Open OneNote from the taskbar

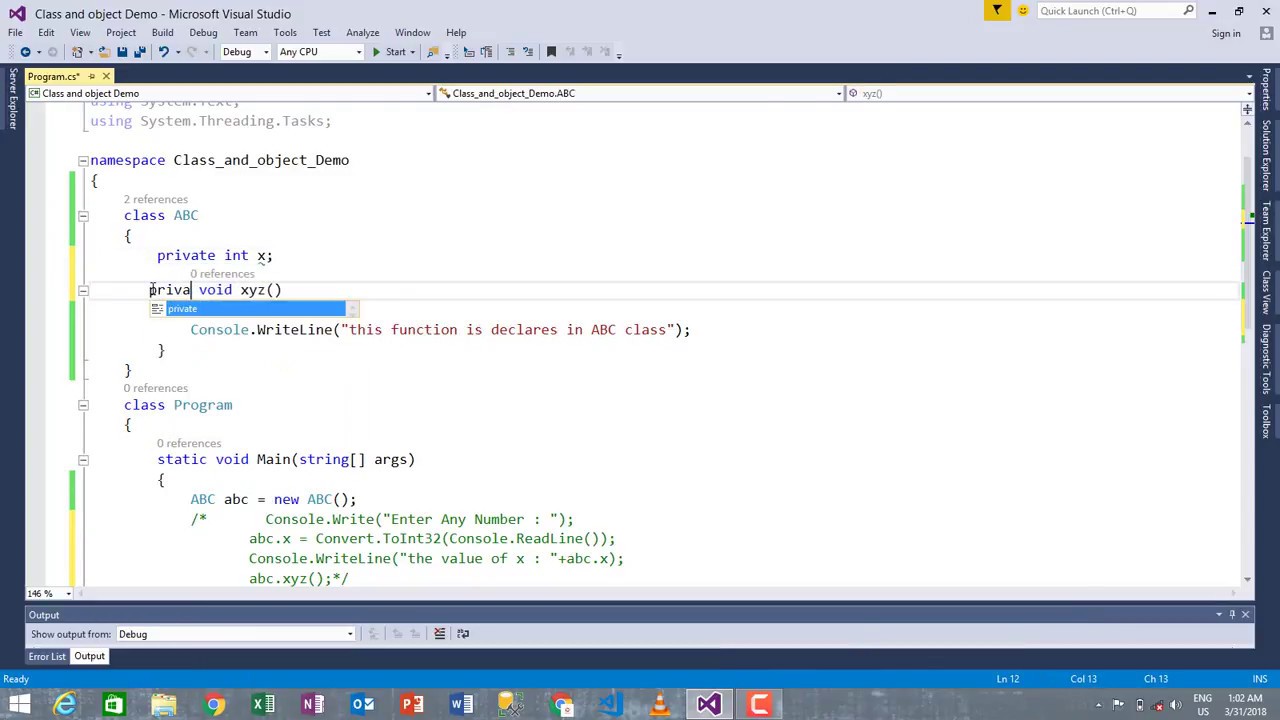313,704
